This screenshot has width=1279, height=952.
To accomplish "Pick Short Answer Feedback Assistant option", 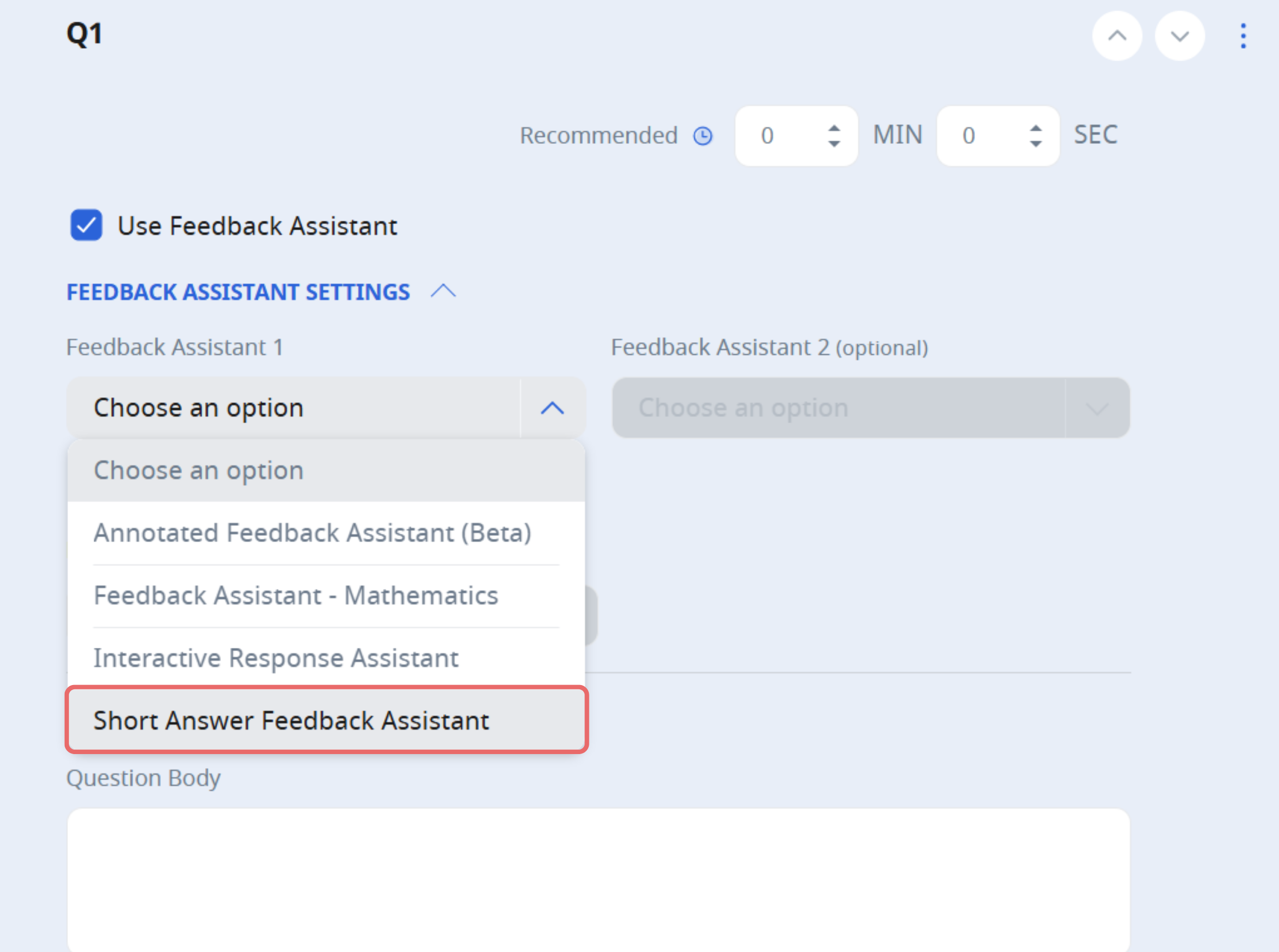I will click(326, 720).
